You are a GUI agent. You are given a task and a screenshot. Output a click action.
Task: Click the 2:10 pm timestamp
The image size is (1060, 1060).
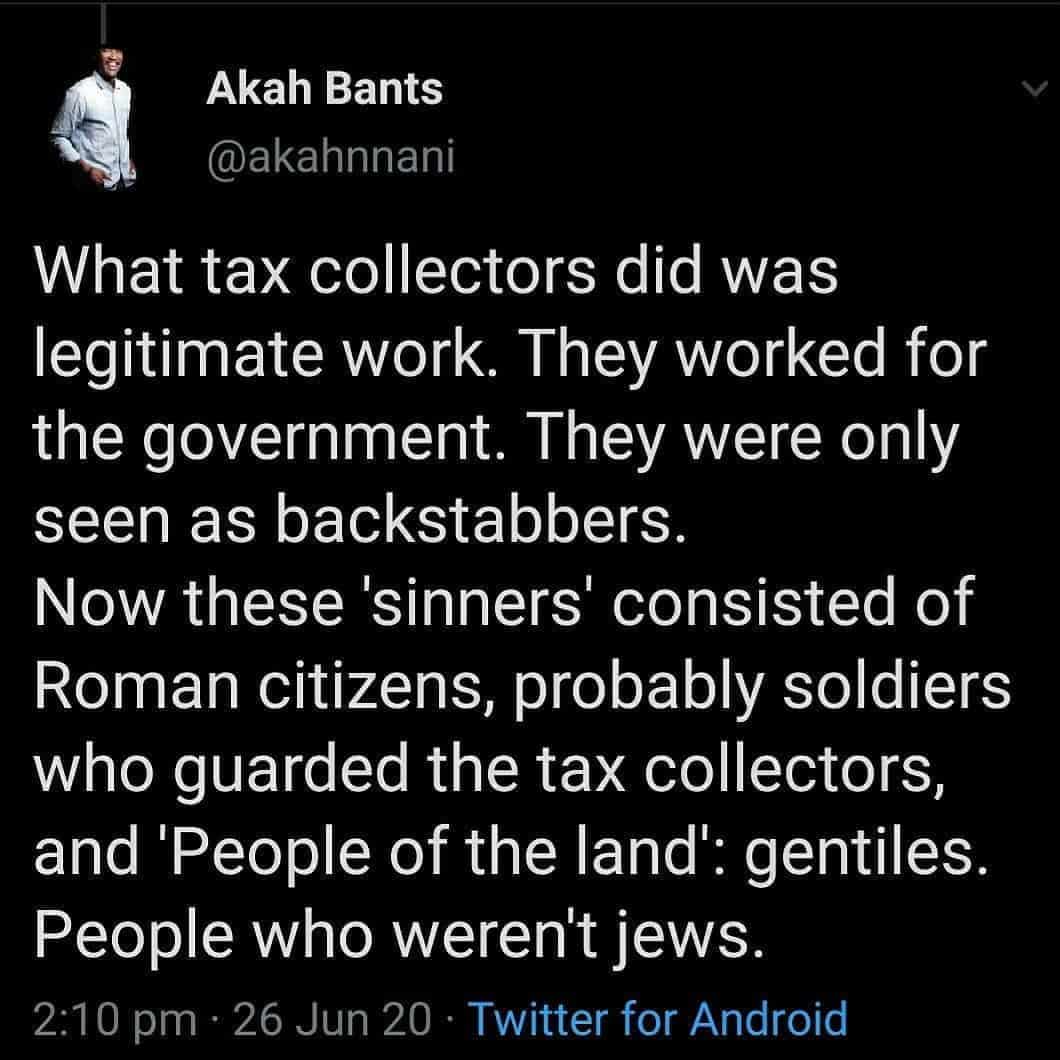(x=114, y=1019)
